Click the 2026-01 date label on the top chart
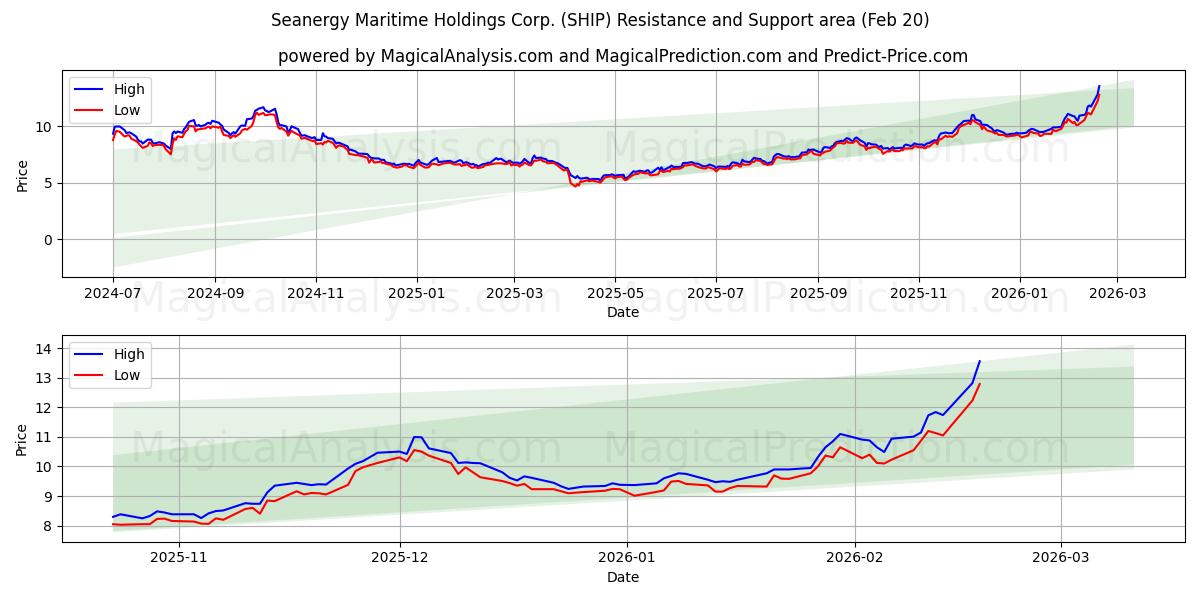The width and height of the screenshot is (1200, 600). (x=1020, y=295)
